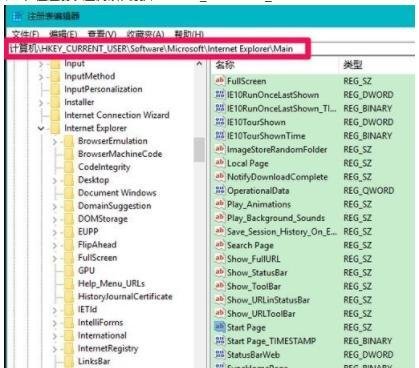
Task: Open the 收藏夹(A) menu
Action: (145, 34)
